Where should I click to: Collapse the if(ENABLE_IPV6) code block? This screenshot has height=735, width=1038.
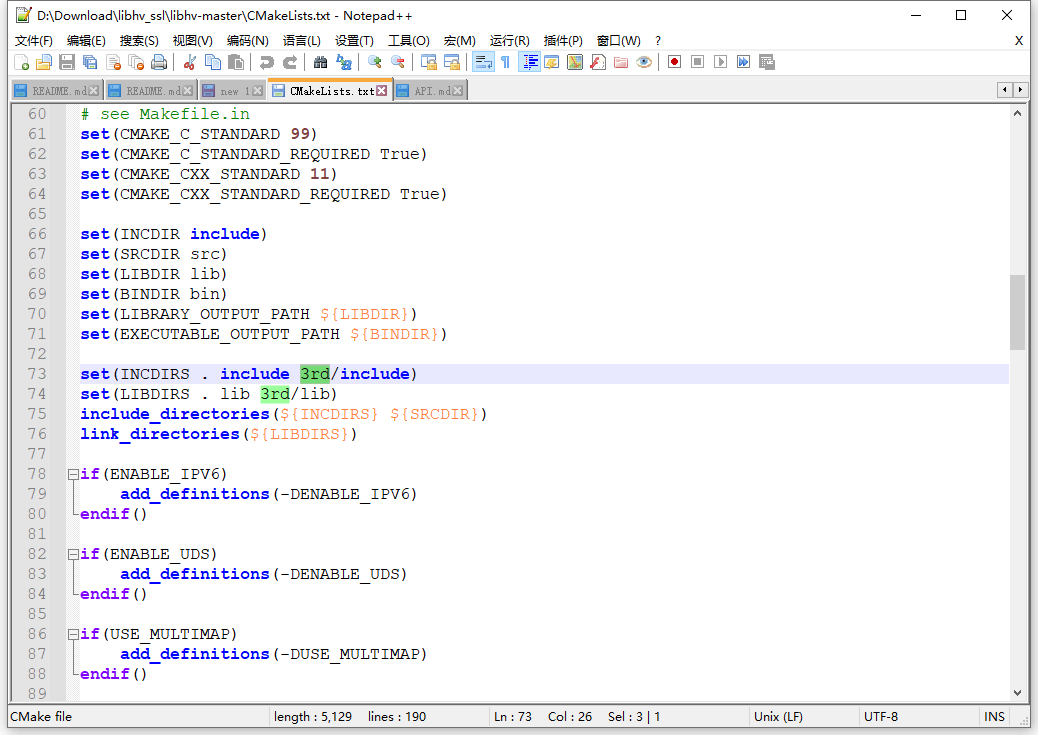coord(75,474)
